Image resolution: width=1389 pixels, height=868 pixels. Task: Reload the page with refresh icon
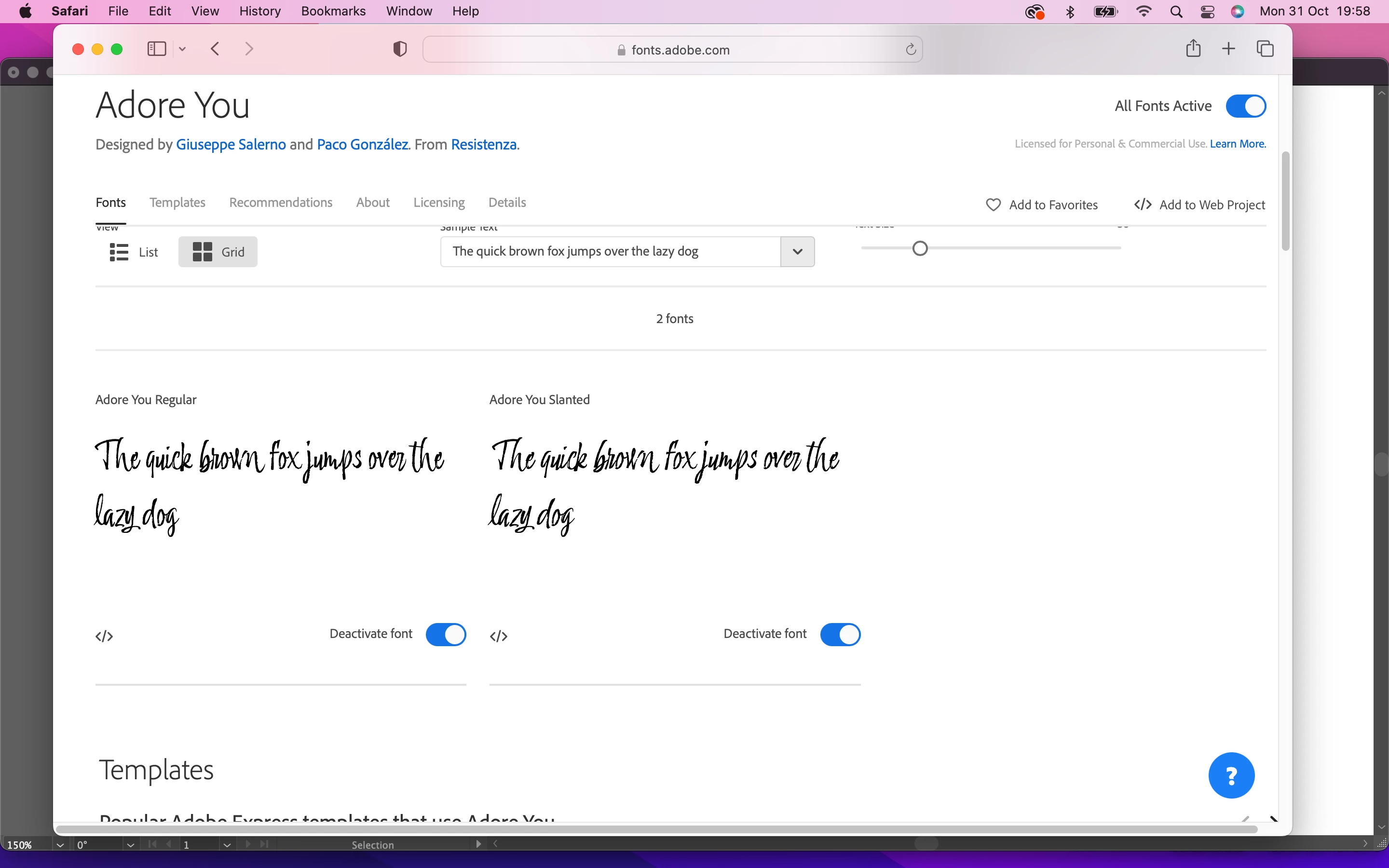[x=910, y=49]
